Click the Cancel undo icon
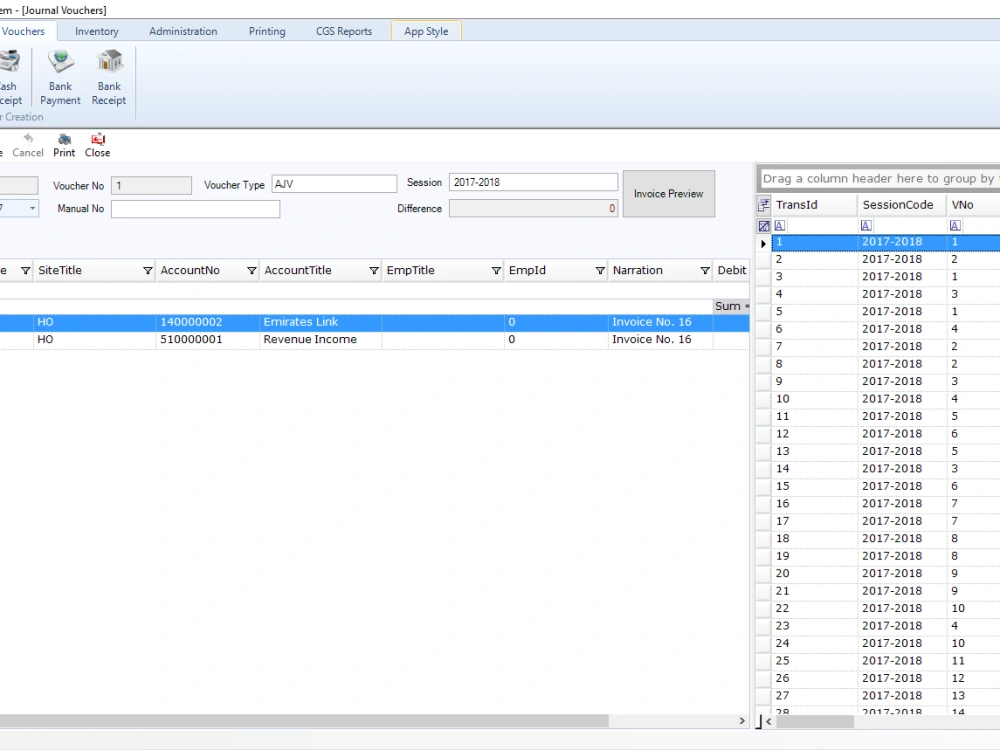The height and width of the screenshot is (750, 1000). pos(28,145)
